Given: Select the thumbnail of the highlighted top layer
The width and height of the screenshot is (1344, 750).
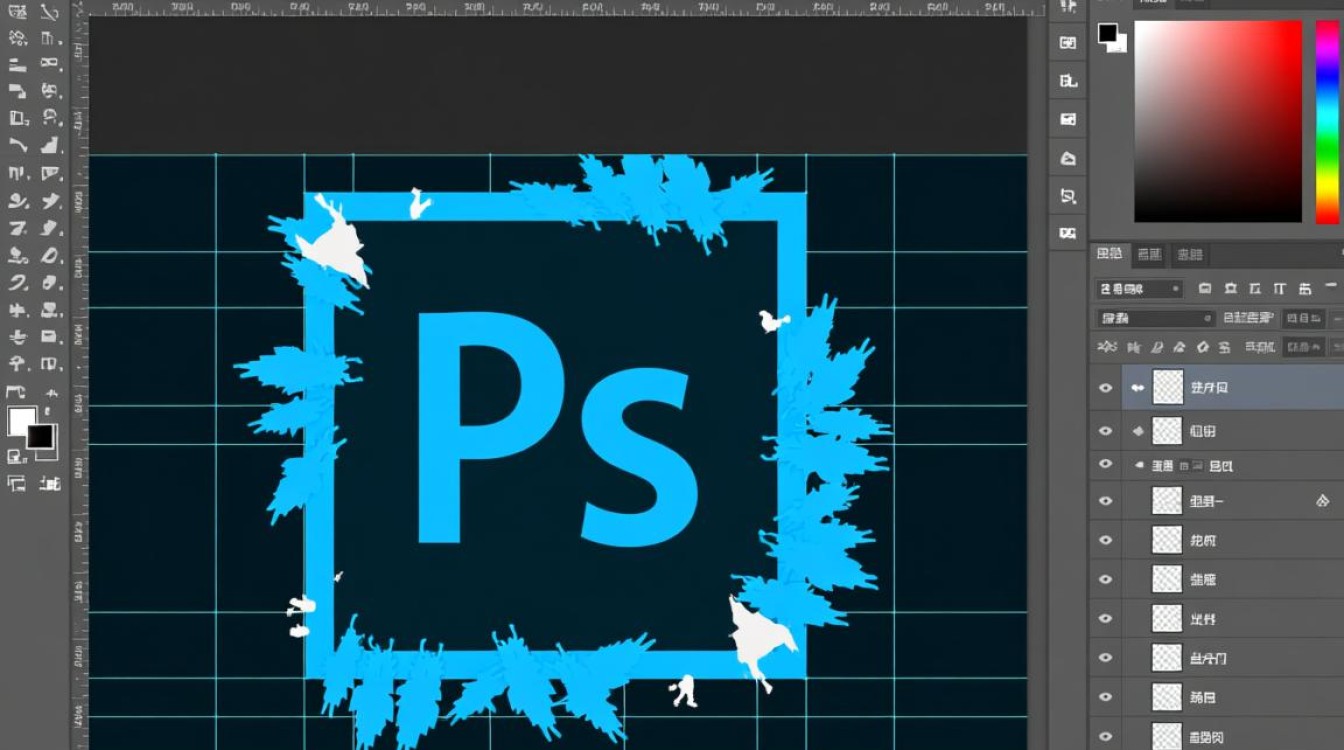Looking at the screenshot, I should [1167, 387].
